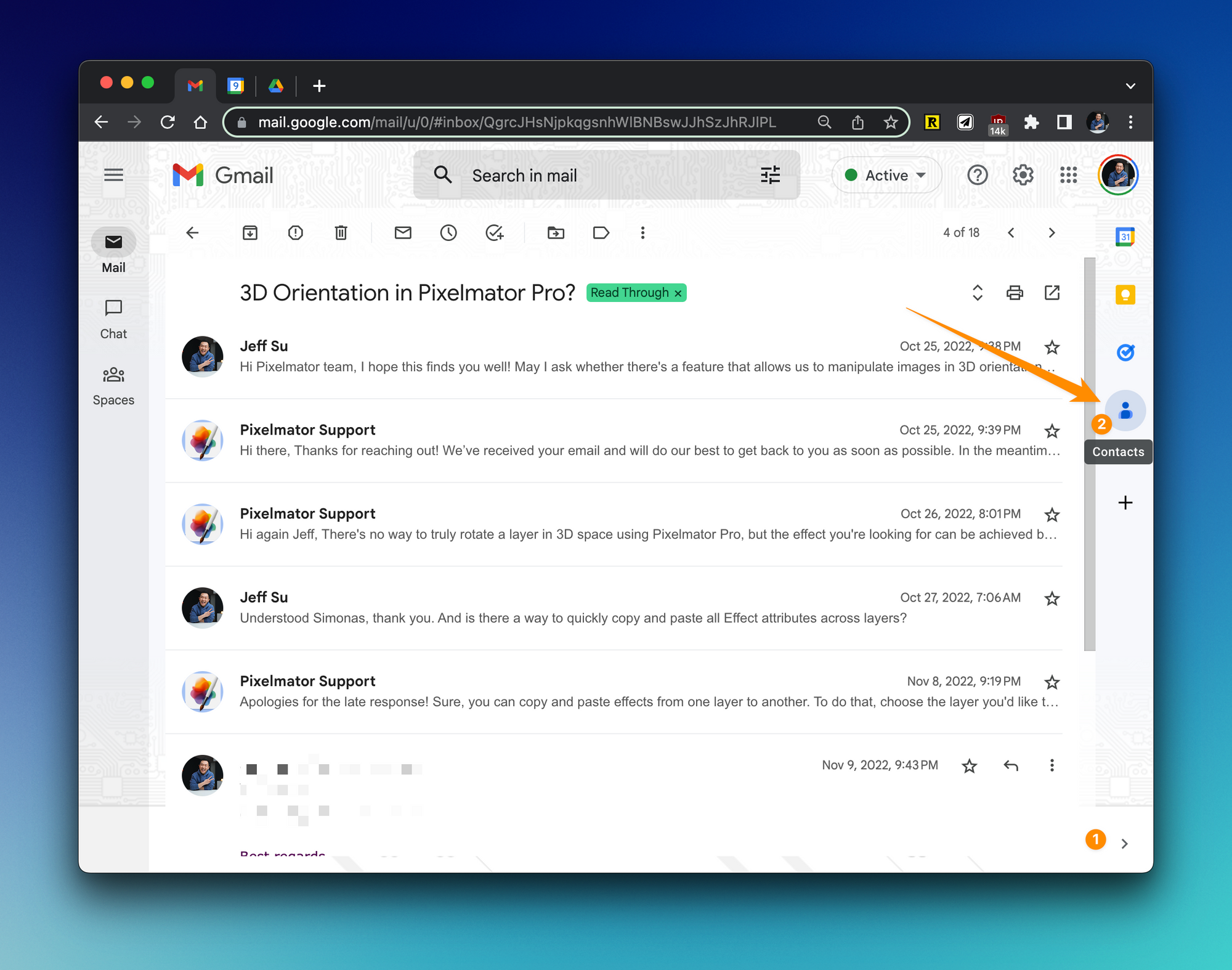Open Google Tasks side panel
Viewport: 1232px width, 970px height.
pos(1125,353)
